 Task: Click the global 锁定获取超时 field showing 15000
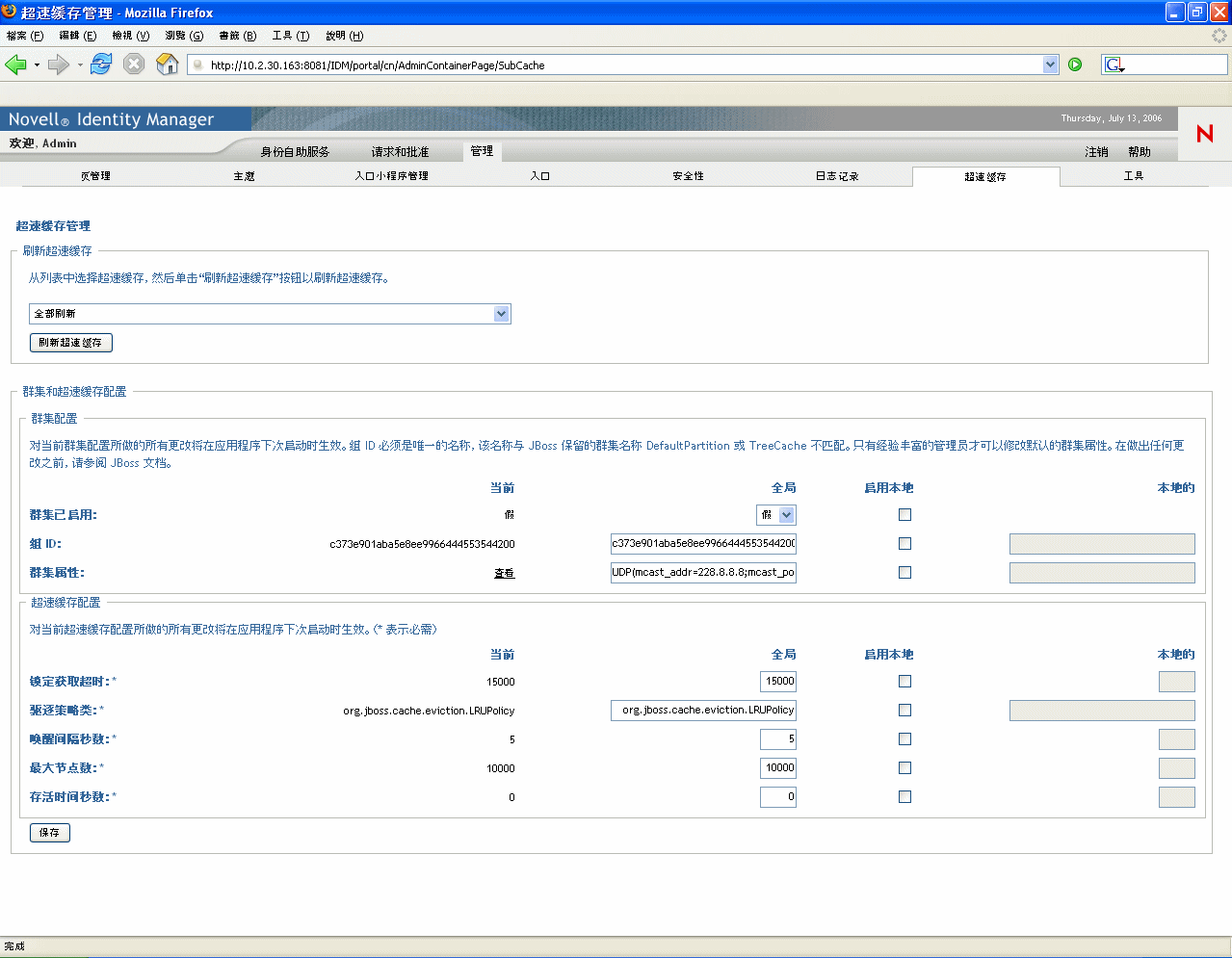pyautogui.click(x=778, y=682)
